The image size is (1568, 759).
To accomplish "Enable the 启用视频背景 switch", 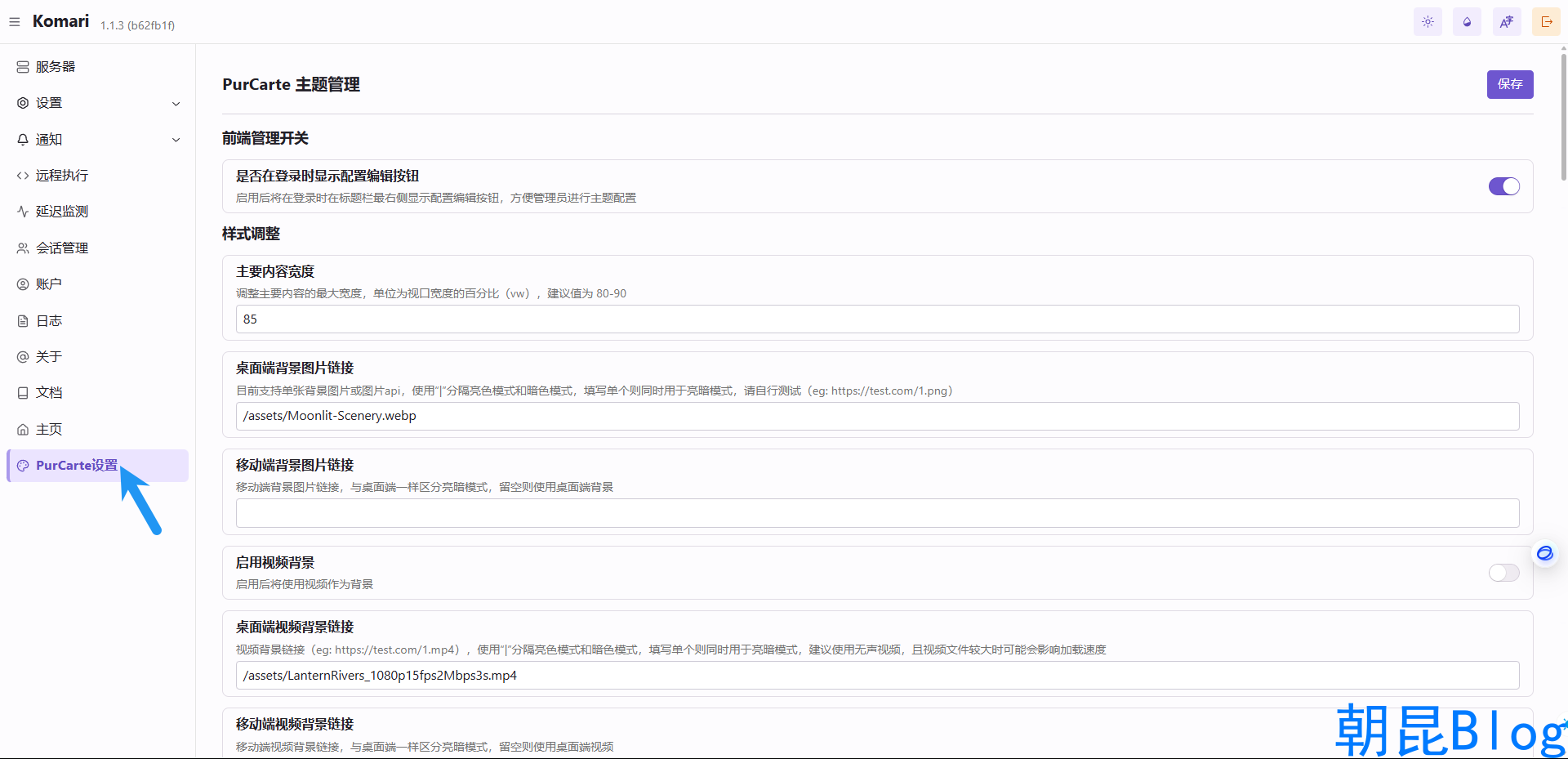I will pyautogui.click(x=1503, y=573).
